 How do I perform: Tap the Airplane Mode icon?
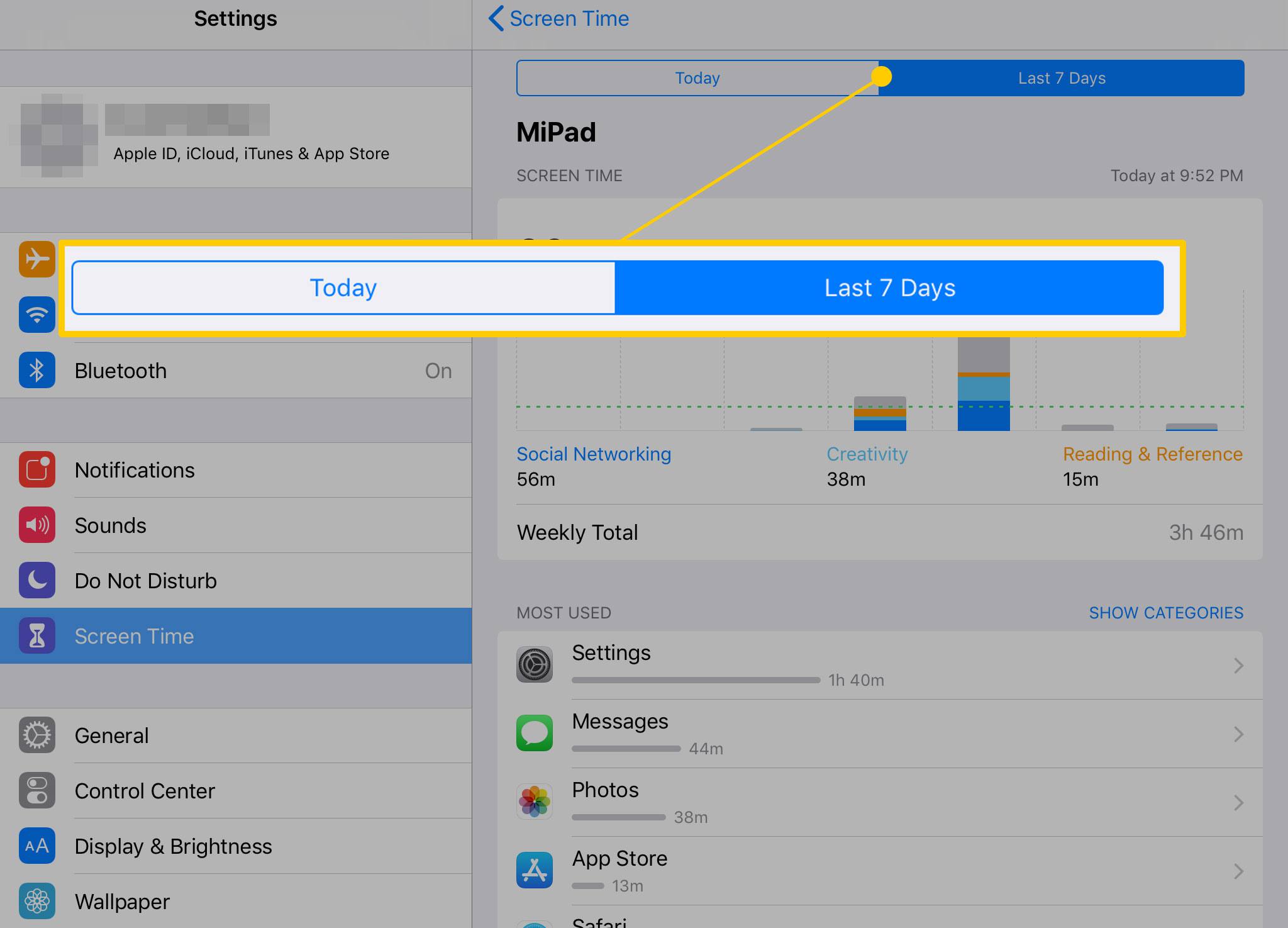[37, 259]
